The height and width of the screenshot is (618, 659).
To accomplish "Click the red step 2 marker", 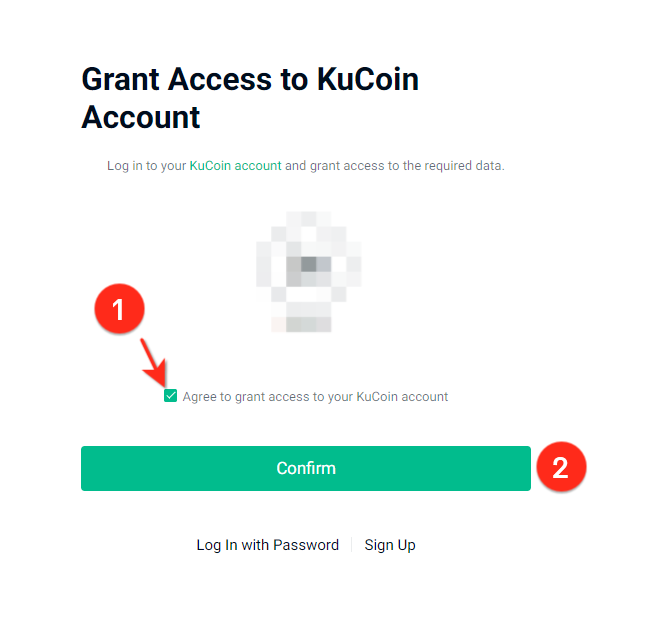I will pos(561,467).
